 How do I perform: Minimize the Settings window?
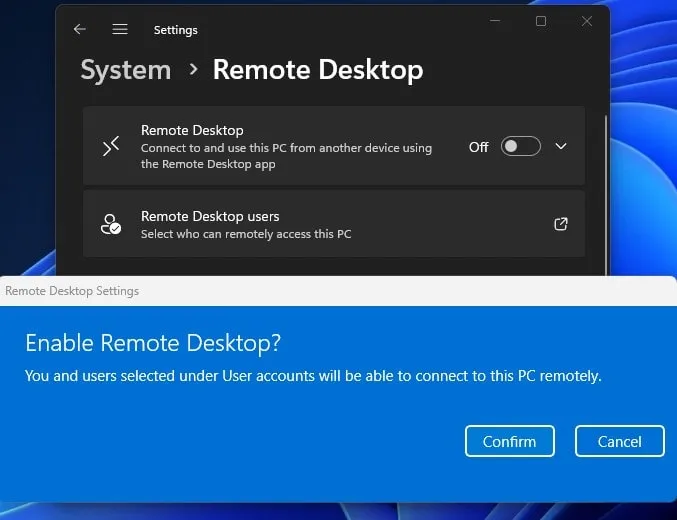495,21
